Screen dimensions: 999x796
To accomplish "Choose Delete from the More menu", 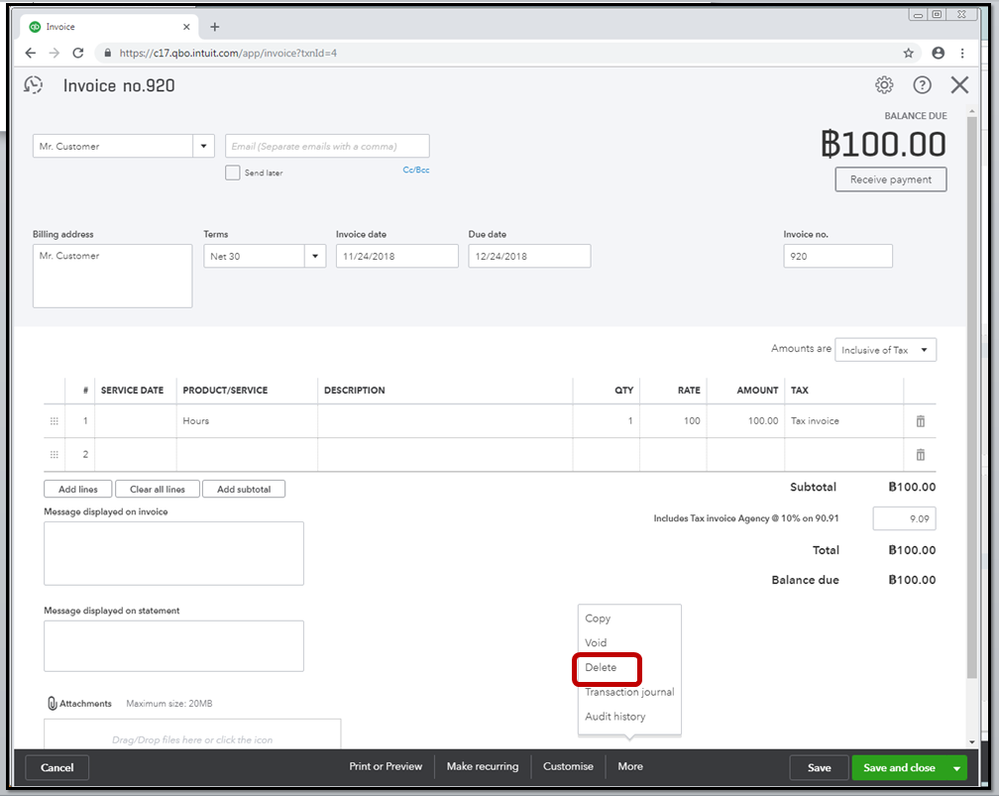I will pos(601,667).
